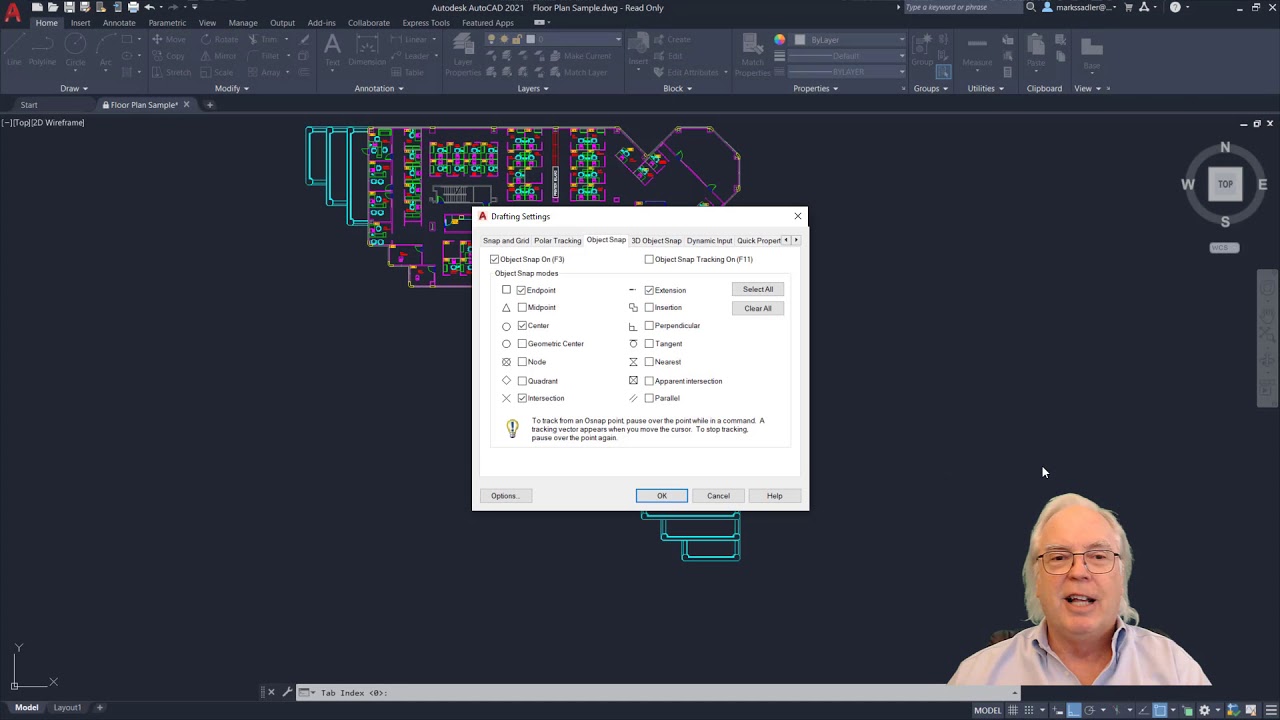Screen dimensions: 1280x720
Task: Switch to 3D Object Snap tab
Action: tap(656, 241)
